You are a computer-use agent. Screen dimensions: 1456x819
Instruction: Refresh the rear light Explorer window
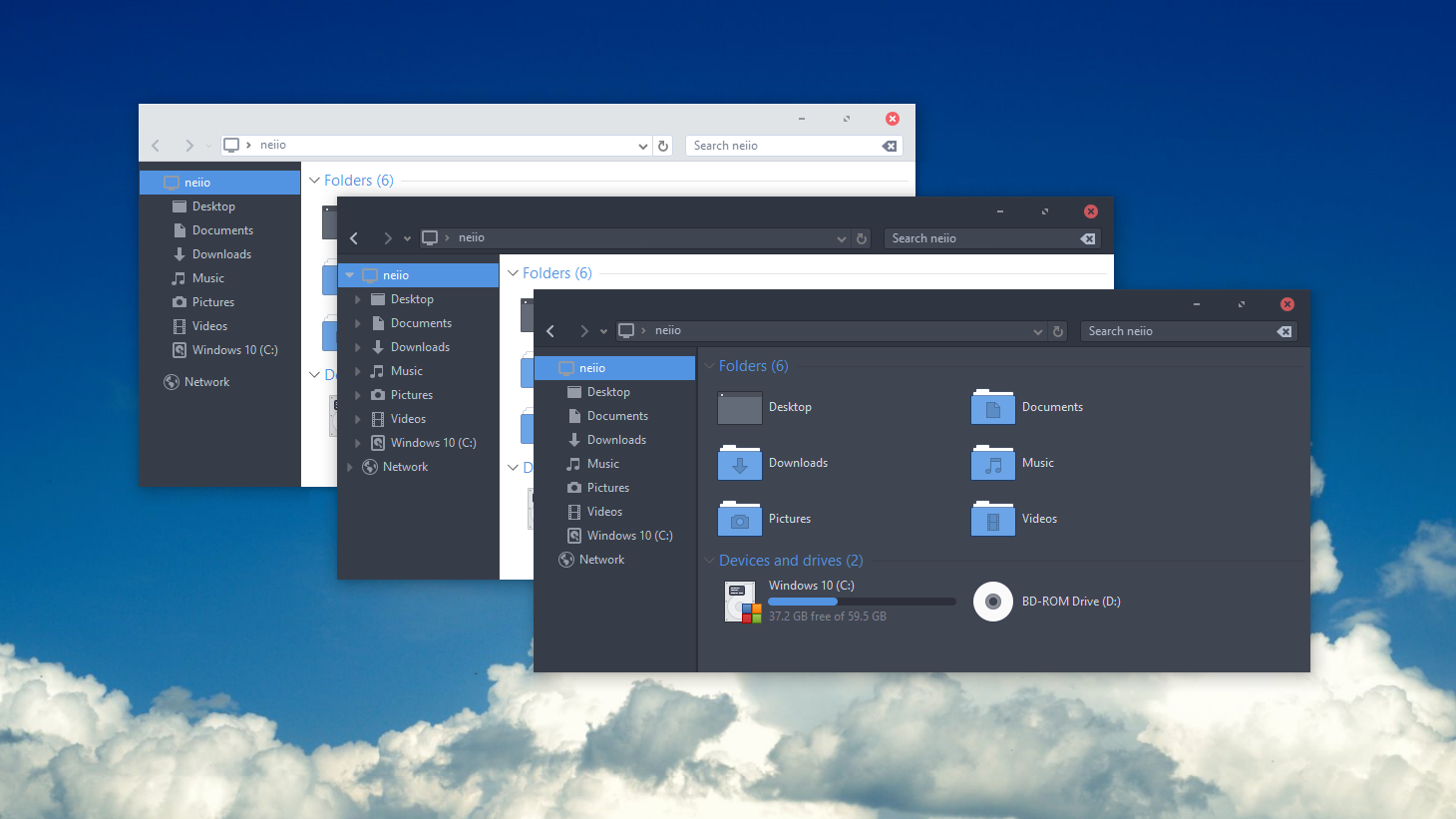663,146
